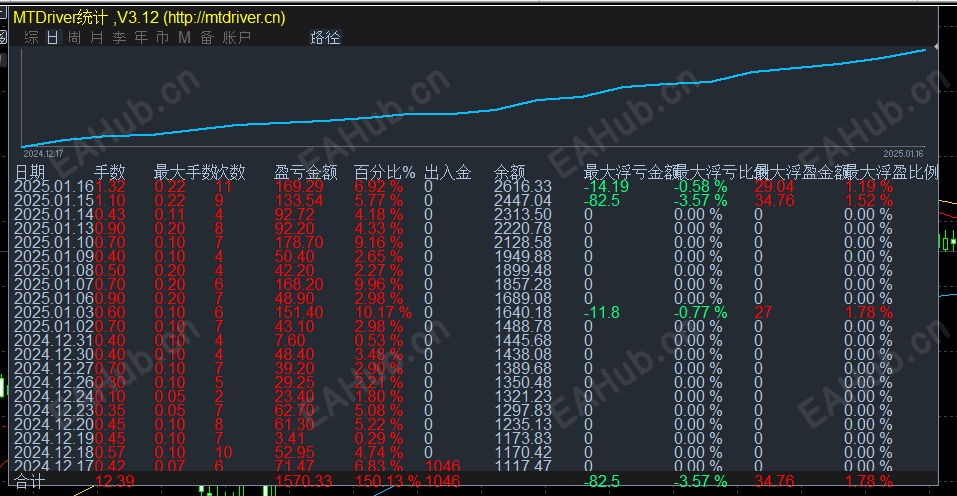Select the 2024.12.24 date row
The height and width of the screenshot is (496, 957).
pyautogui.click(x=54, y=397)
